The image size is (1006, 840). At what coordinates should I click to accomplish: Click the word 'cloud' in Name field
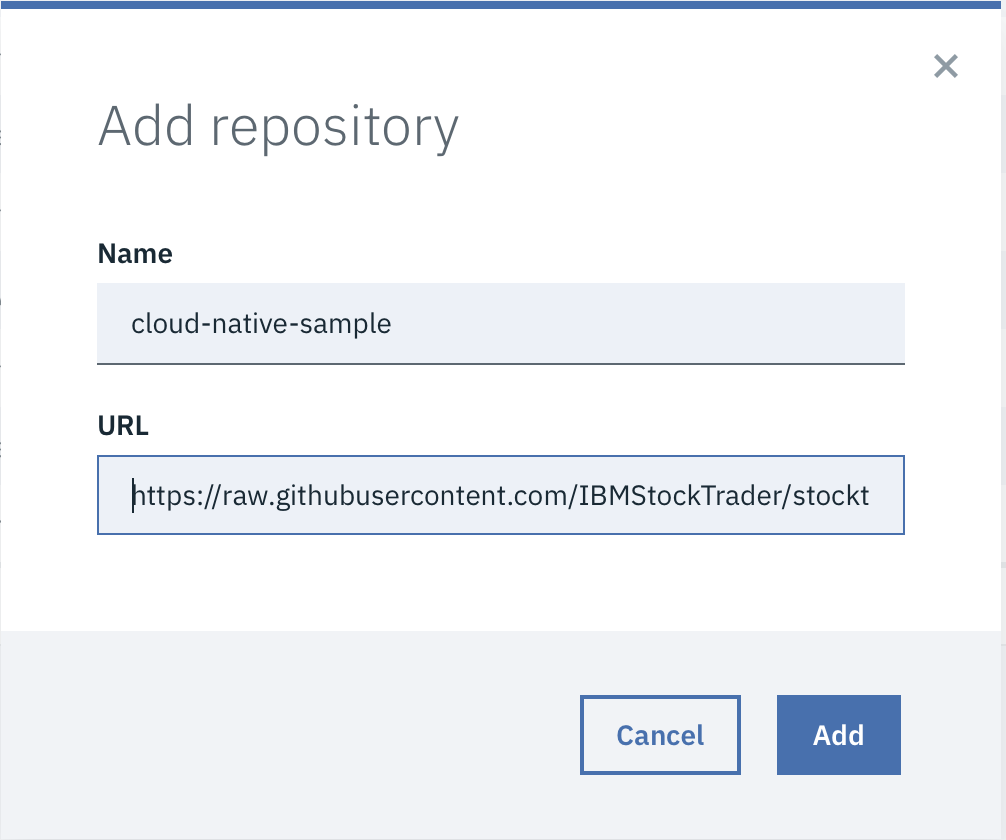(x=166, y=324)
